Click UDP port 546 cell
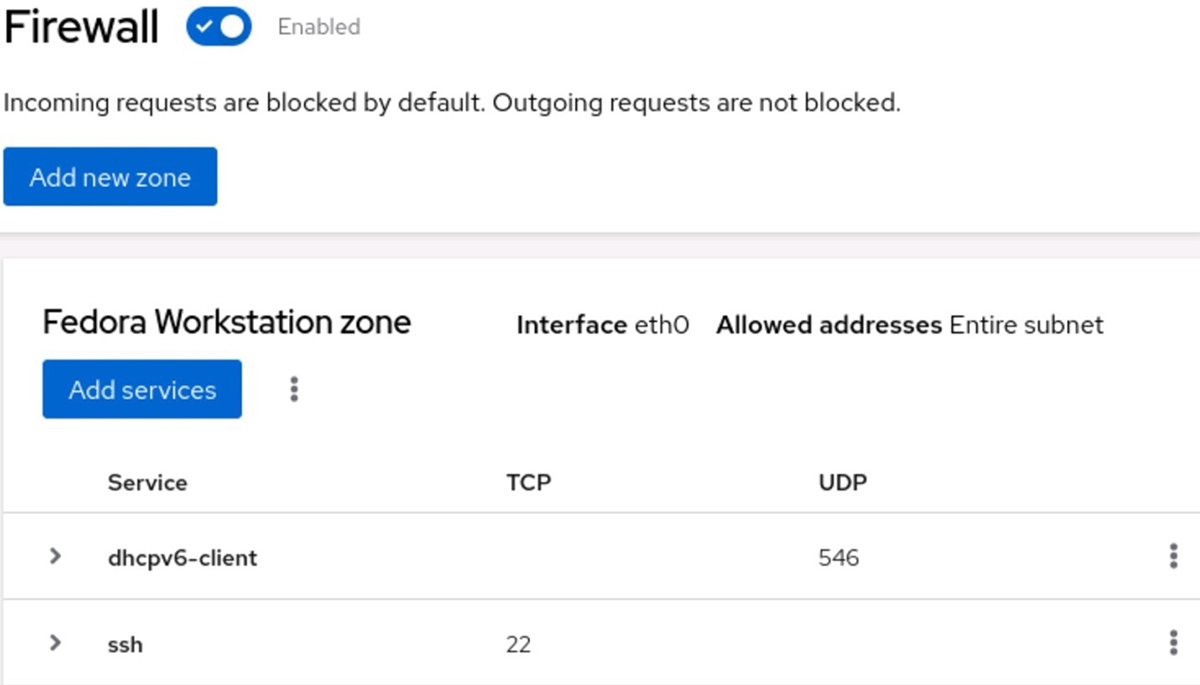The width and height of the screenshot is (1200, 685). click(x=838, y=558)
